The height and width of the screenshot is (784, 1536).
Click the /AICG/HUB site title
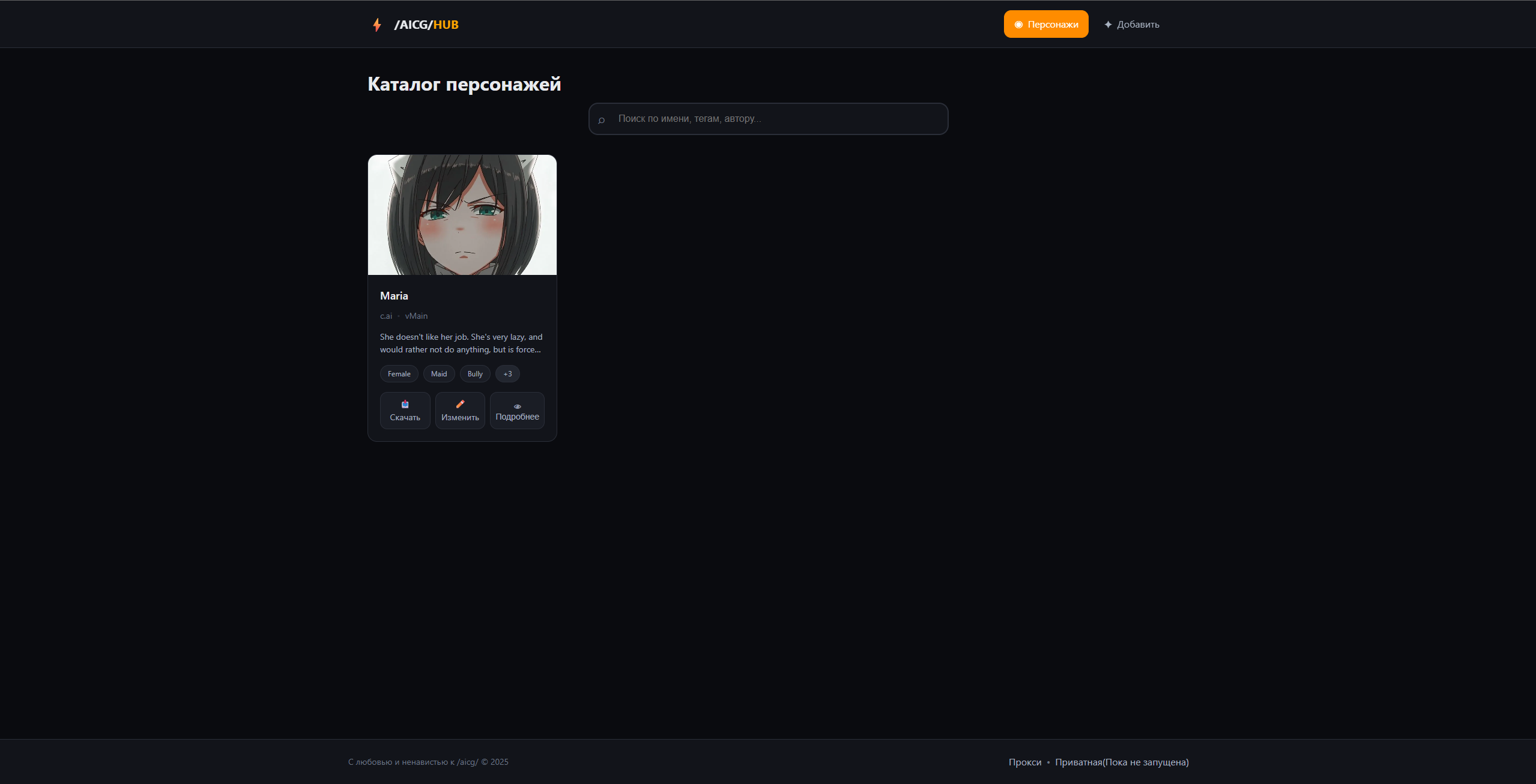(426, 25)
